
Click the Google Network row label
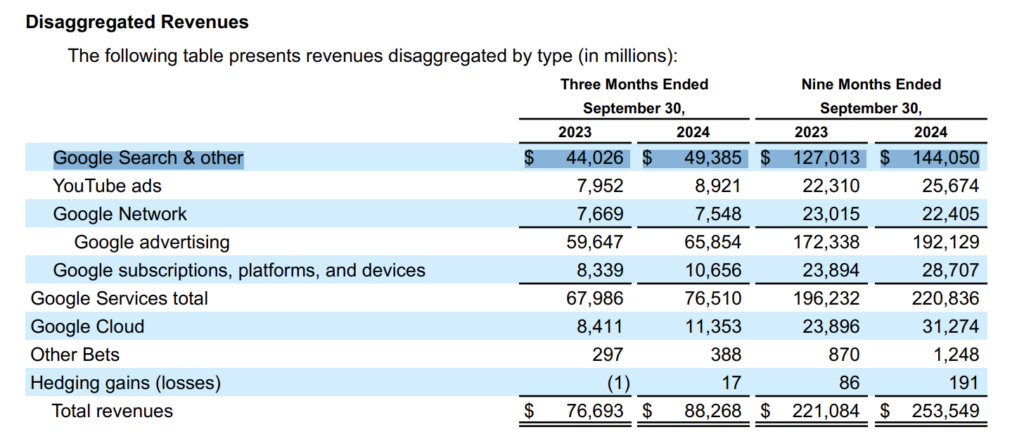pyautogui.click(x=120, y=214)
